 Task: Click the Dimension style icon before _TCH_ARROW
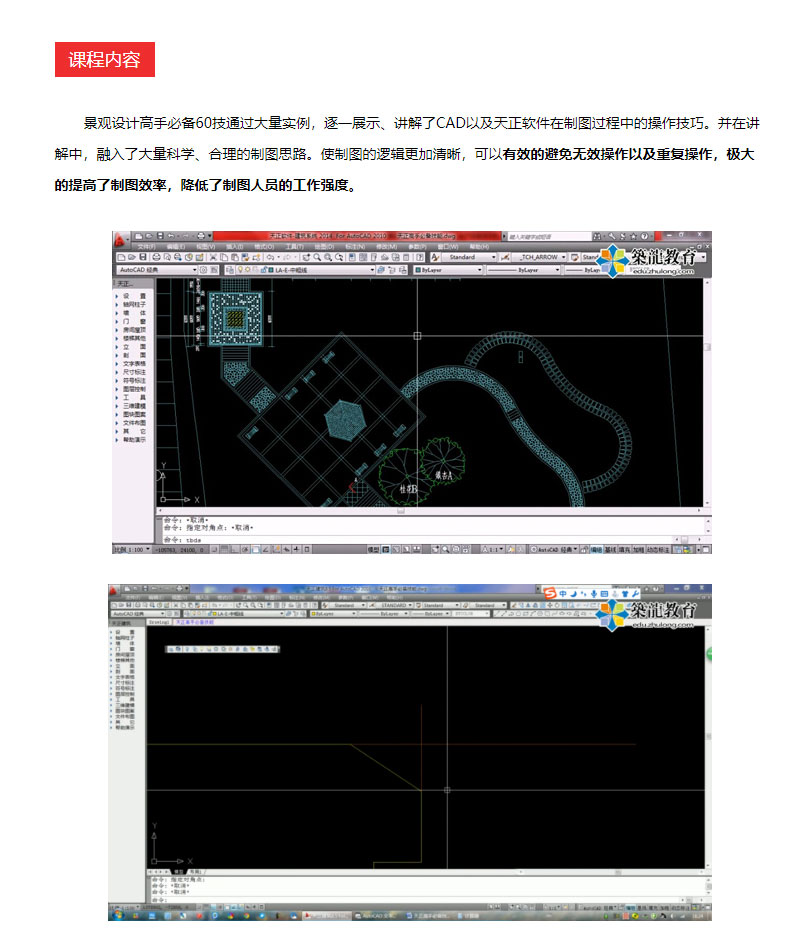(505, 257)
